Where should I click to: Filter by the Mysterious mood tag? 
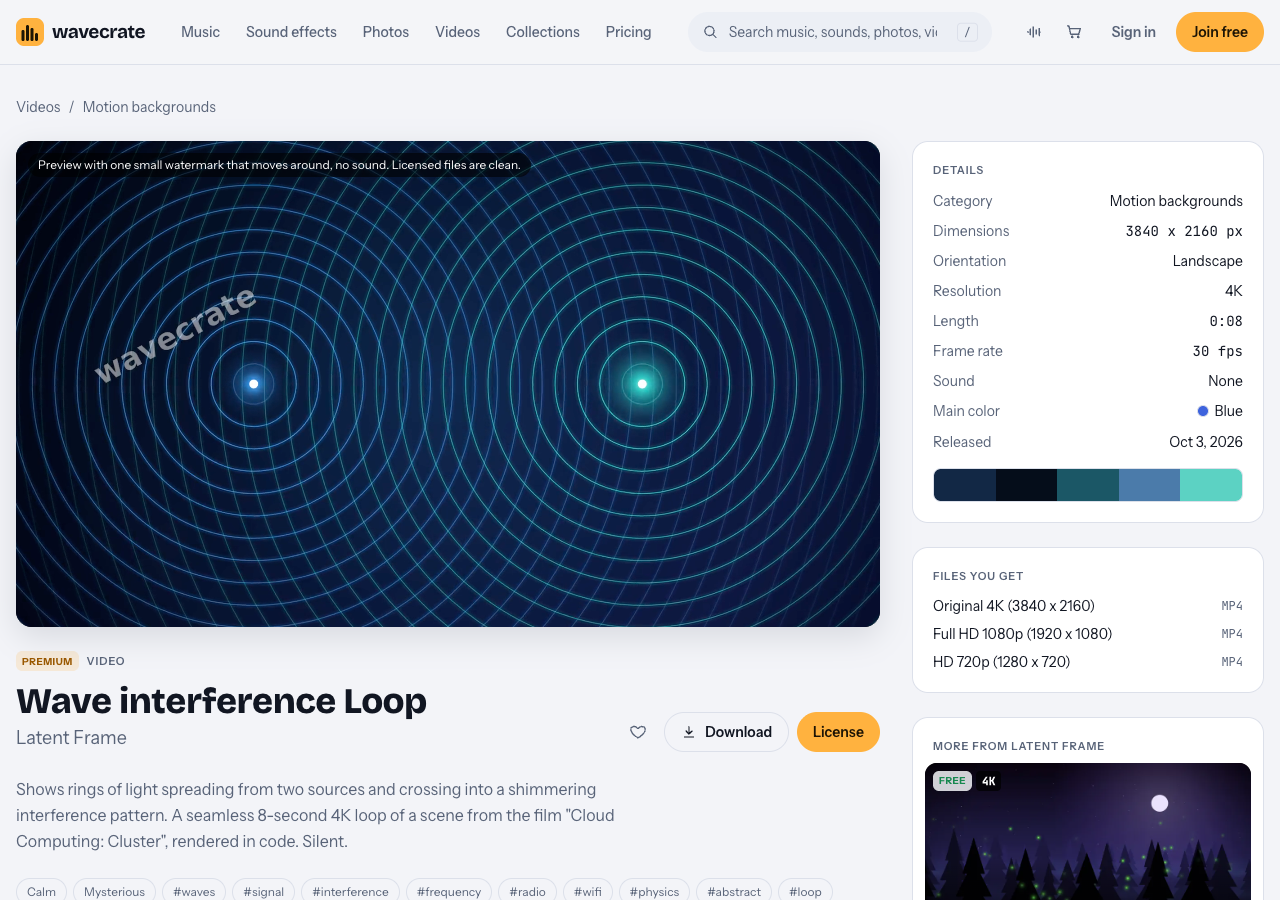[x=114, y=891]
